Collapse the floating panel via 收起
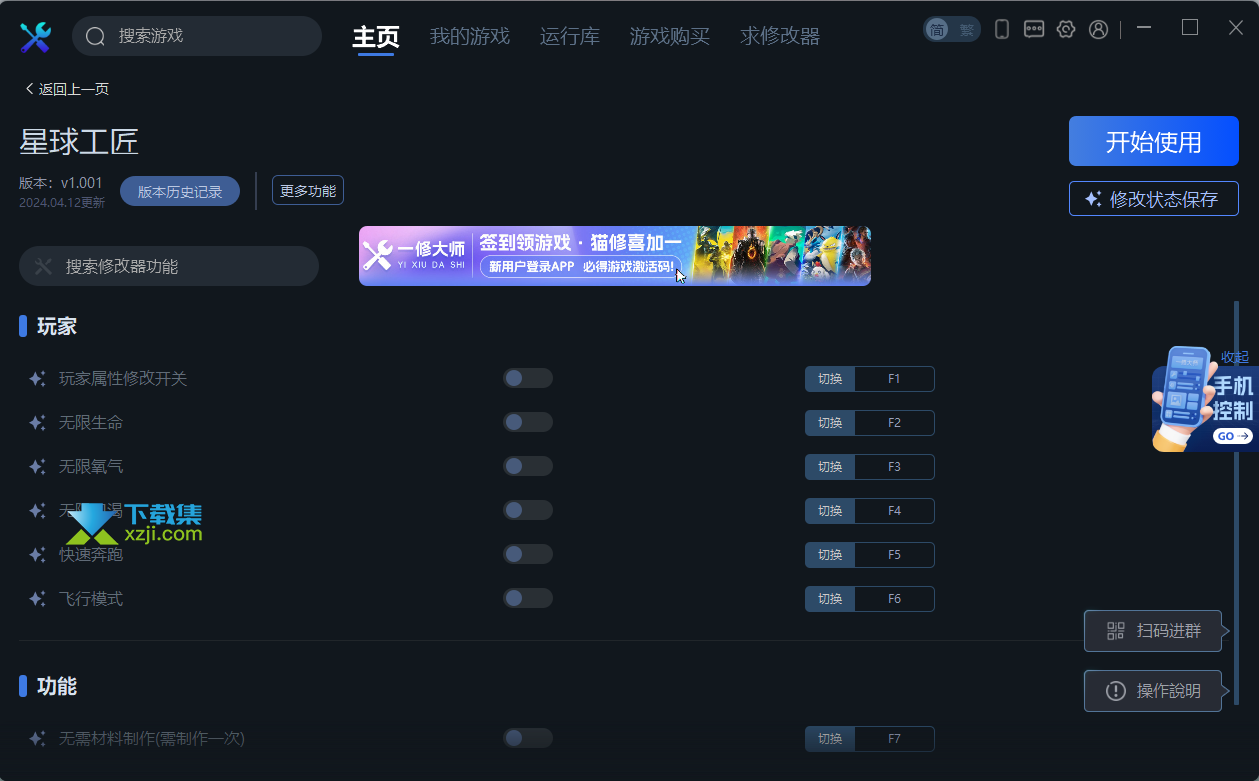The width and height of the screenshot is (1259, 781). (1235, 357)
